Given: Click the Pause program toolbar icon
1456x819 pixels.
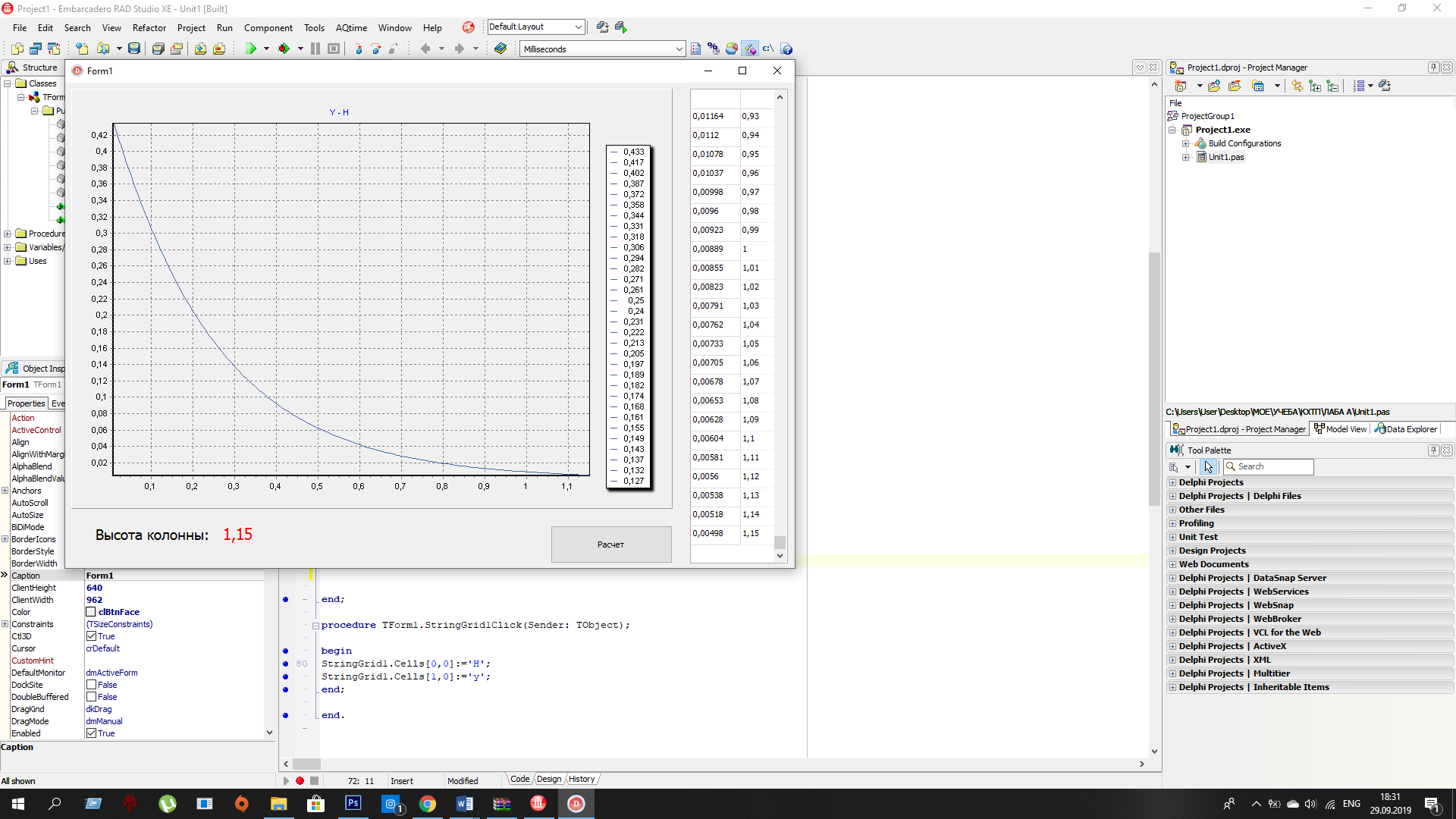Looking at the screenshot, I should coord(315,49).
